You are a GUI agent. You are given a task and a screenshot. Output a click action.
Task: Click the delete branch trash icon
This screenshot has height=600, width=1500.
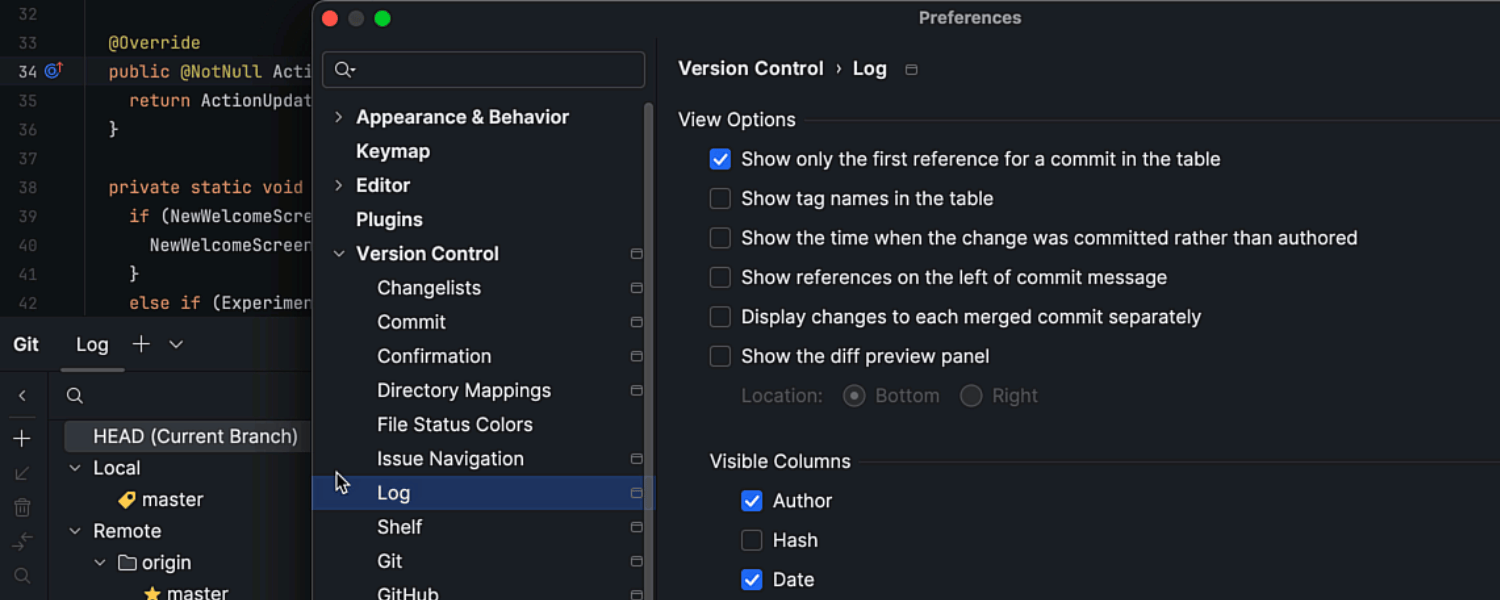22,508
